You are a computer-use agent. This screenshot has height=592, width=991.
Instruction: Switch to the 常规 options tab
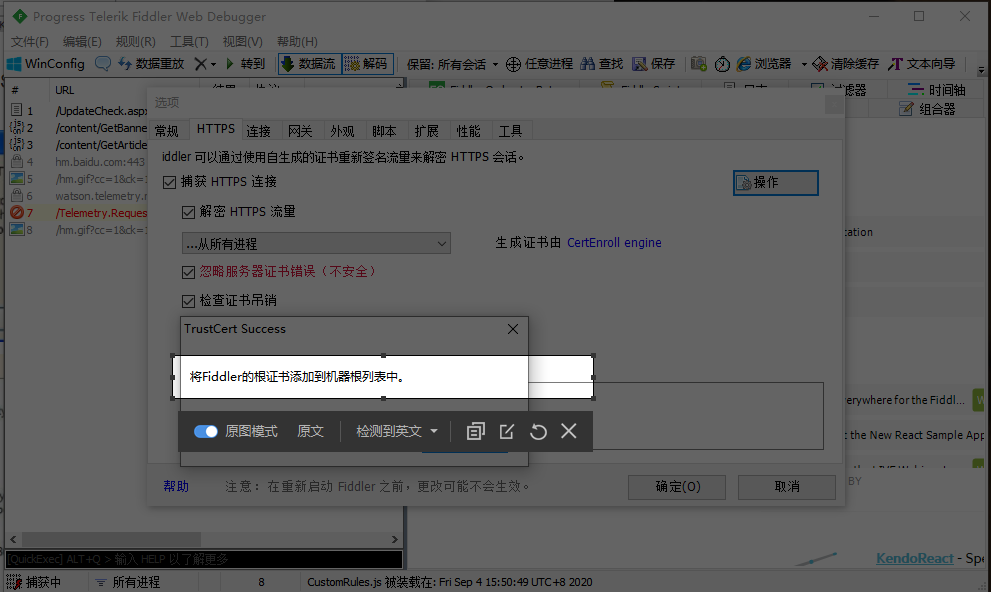[167, 131]
